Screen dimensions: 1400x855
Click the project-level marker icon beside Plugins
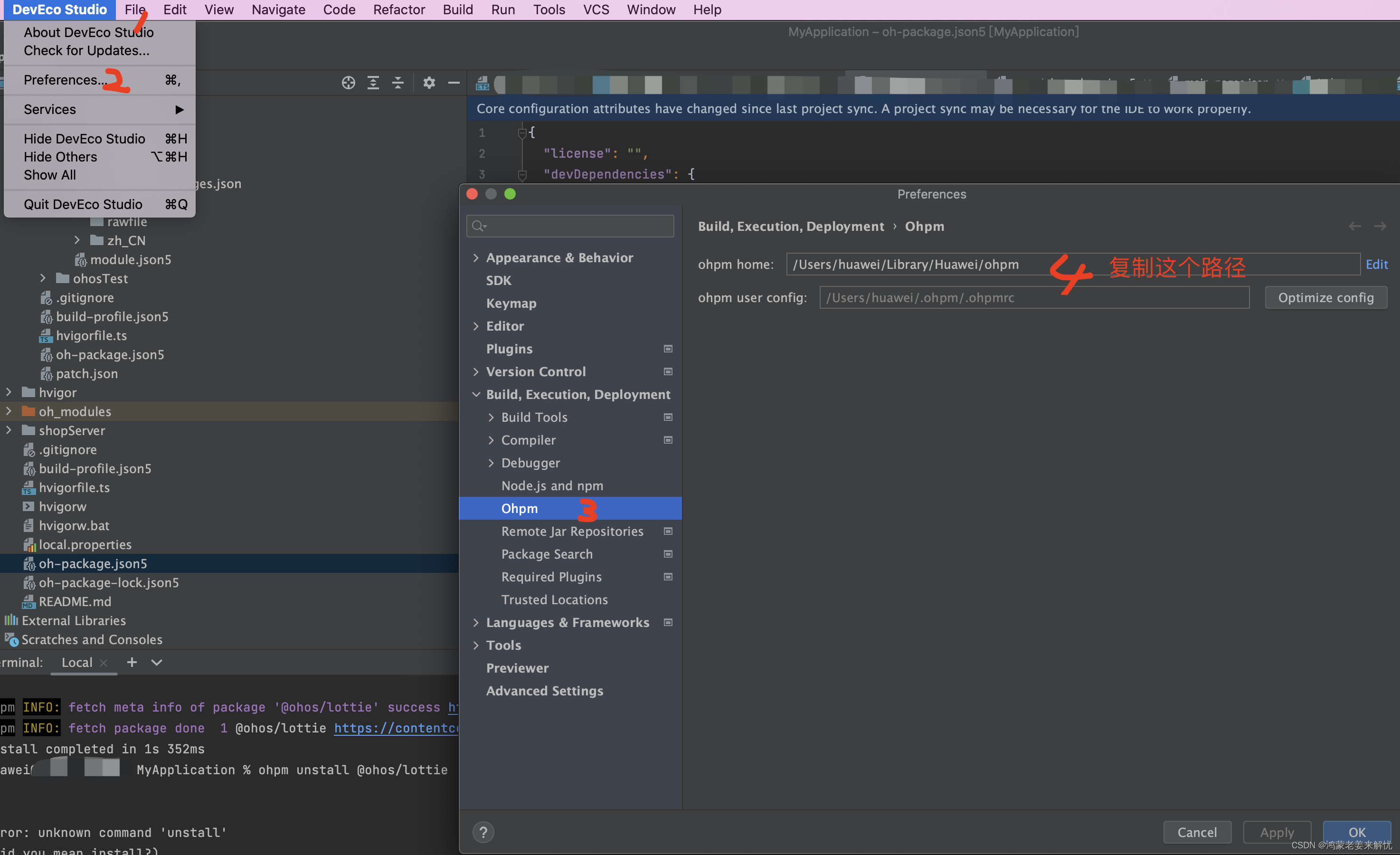(668, 349)
